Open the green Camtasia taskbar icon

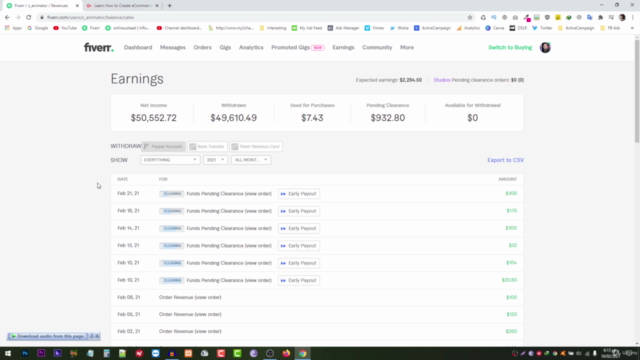[x=237, y=353]
